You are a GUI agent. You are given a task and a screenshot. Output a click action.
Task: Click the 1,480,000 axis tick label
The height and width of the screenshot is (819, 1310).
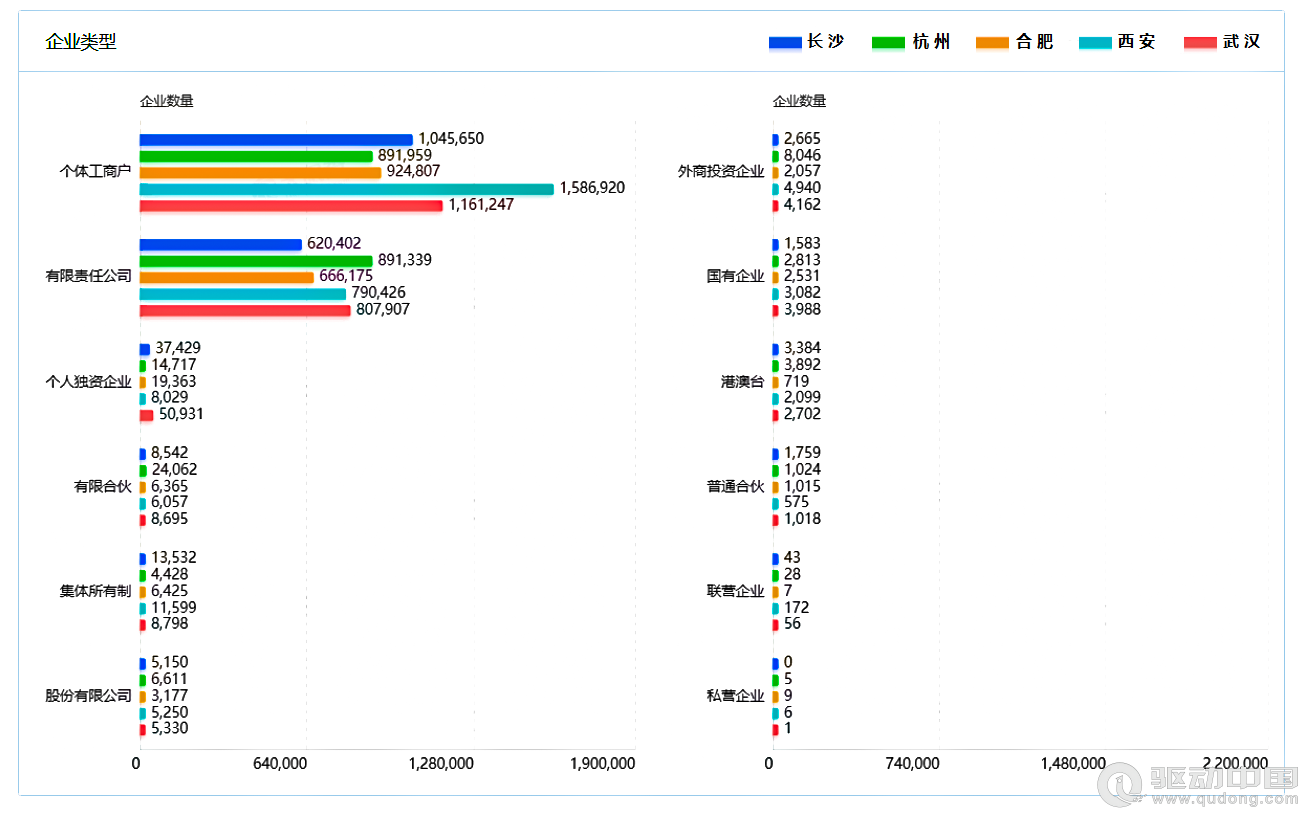pyautogui.click(x=1073, y=764)
